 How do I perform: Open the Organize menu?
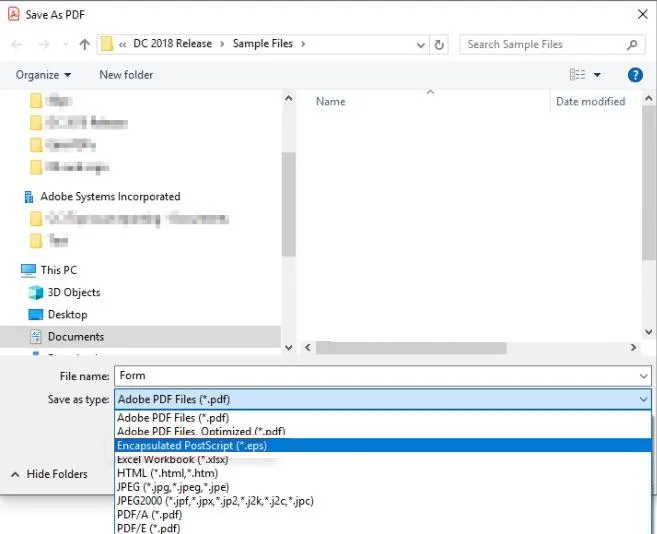tap(43, 75)
